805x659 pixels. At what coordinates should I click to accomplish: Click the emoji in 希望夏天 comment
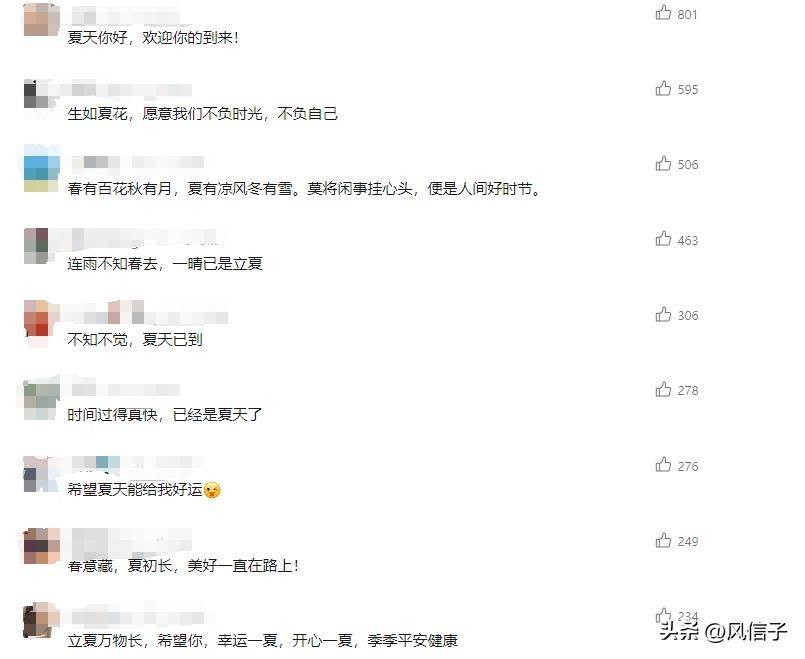[212, 490]
